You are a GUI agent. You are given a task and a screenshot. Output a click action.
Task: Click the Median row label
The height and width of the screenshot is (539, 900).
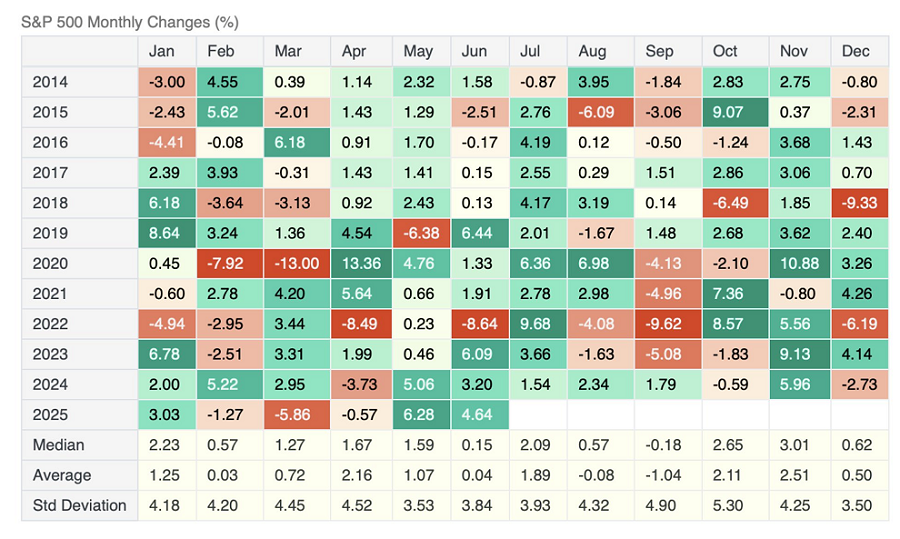(x=59, y=445)
